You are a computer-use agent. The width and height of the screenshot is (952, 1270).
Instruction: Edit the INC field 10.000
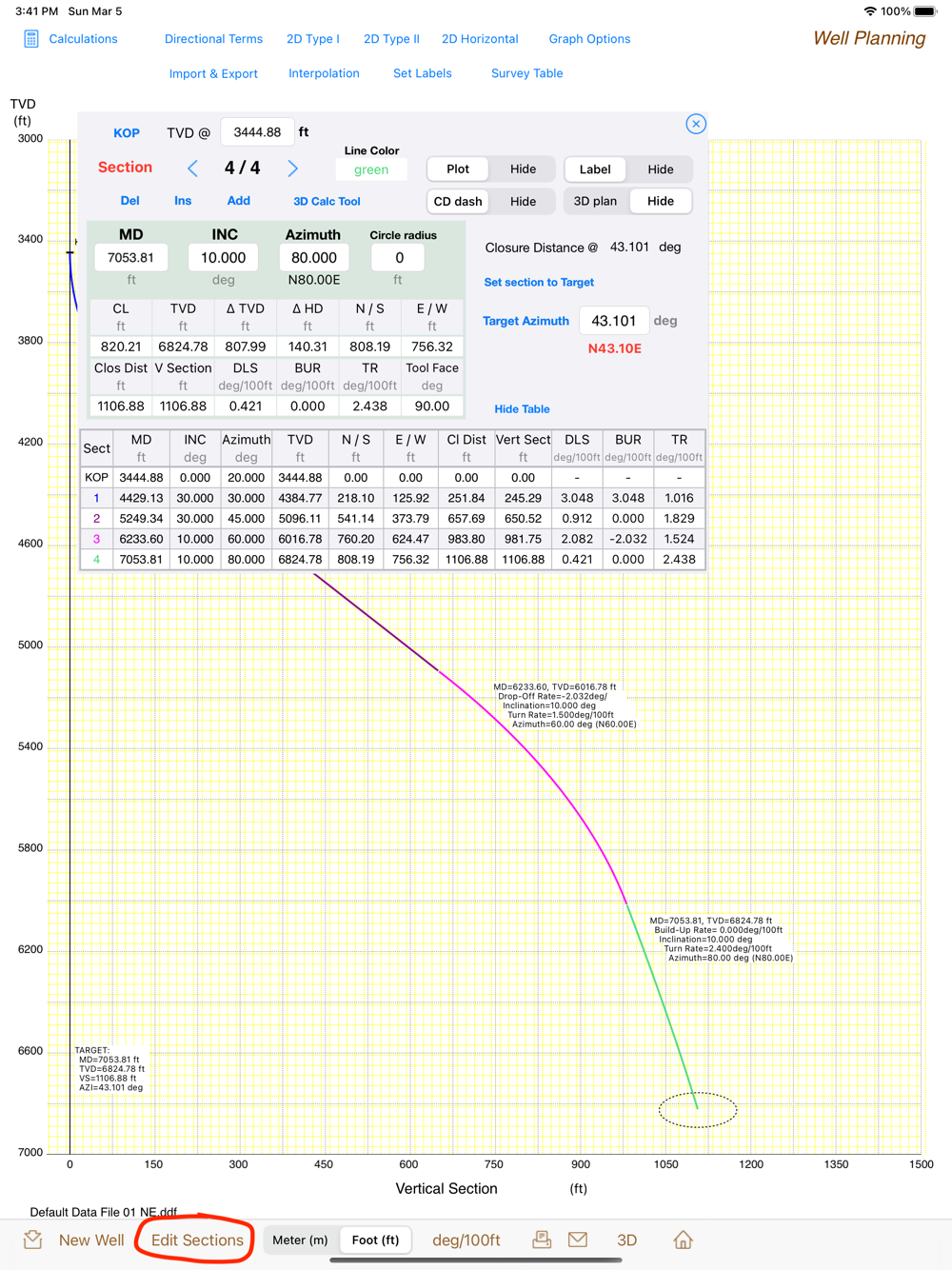point(223,258)
